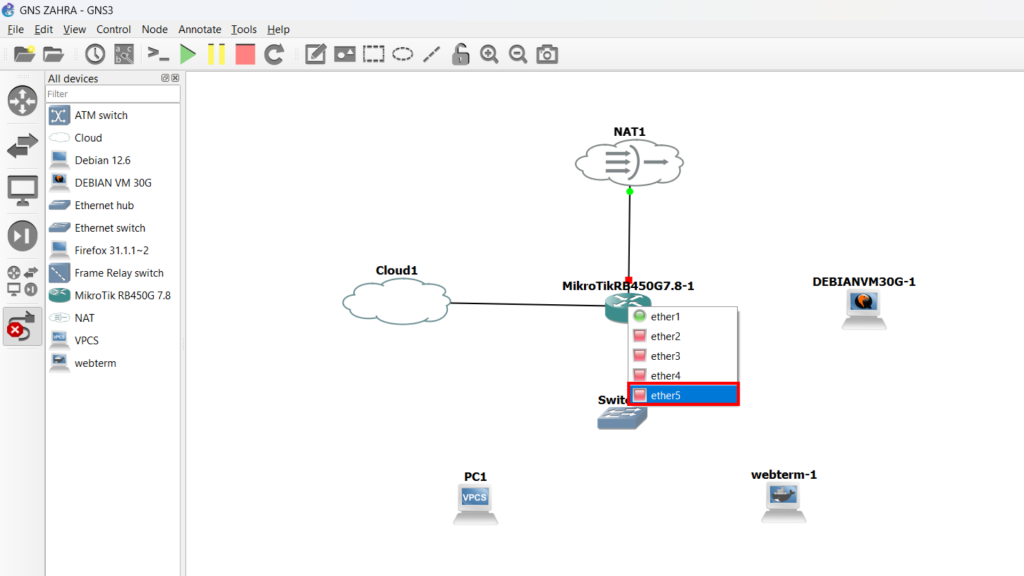Click the zoom in magnifier icon

coord(489,54)
